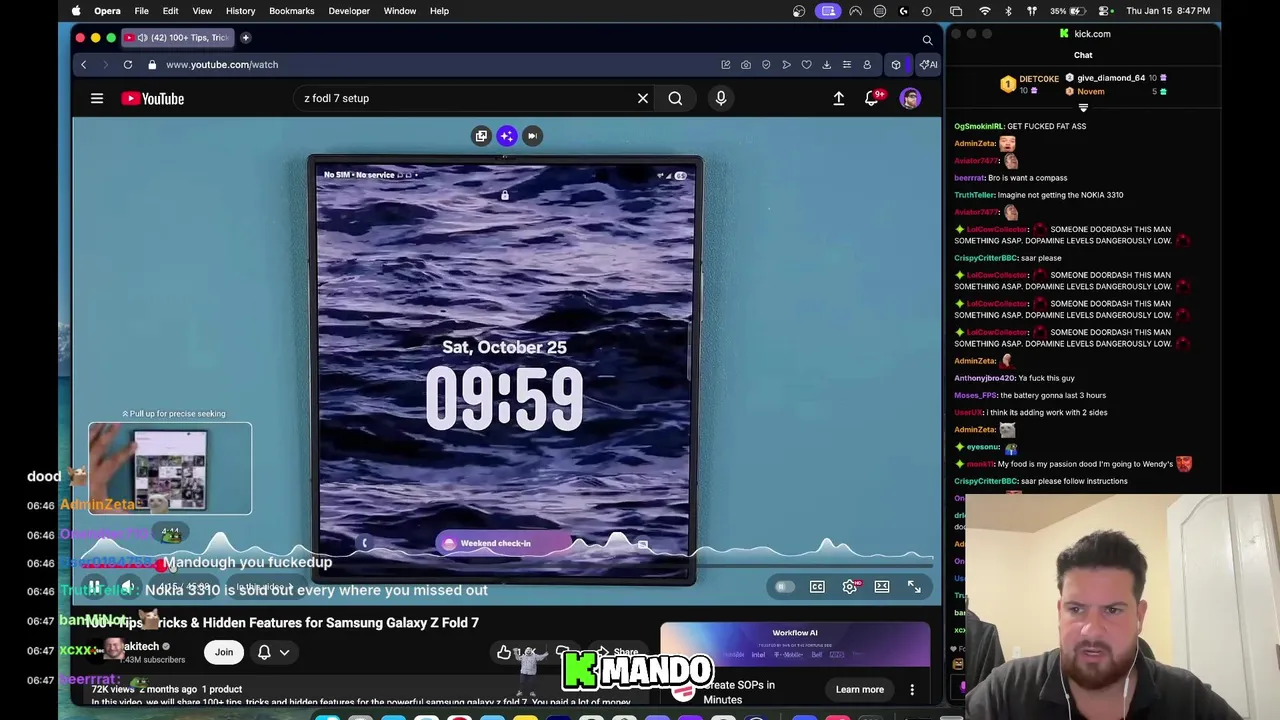Open the video settings gear menu
Screen dimensions: 1280x720
point(849,587)
